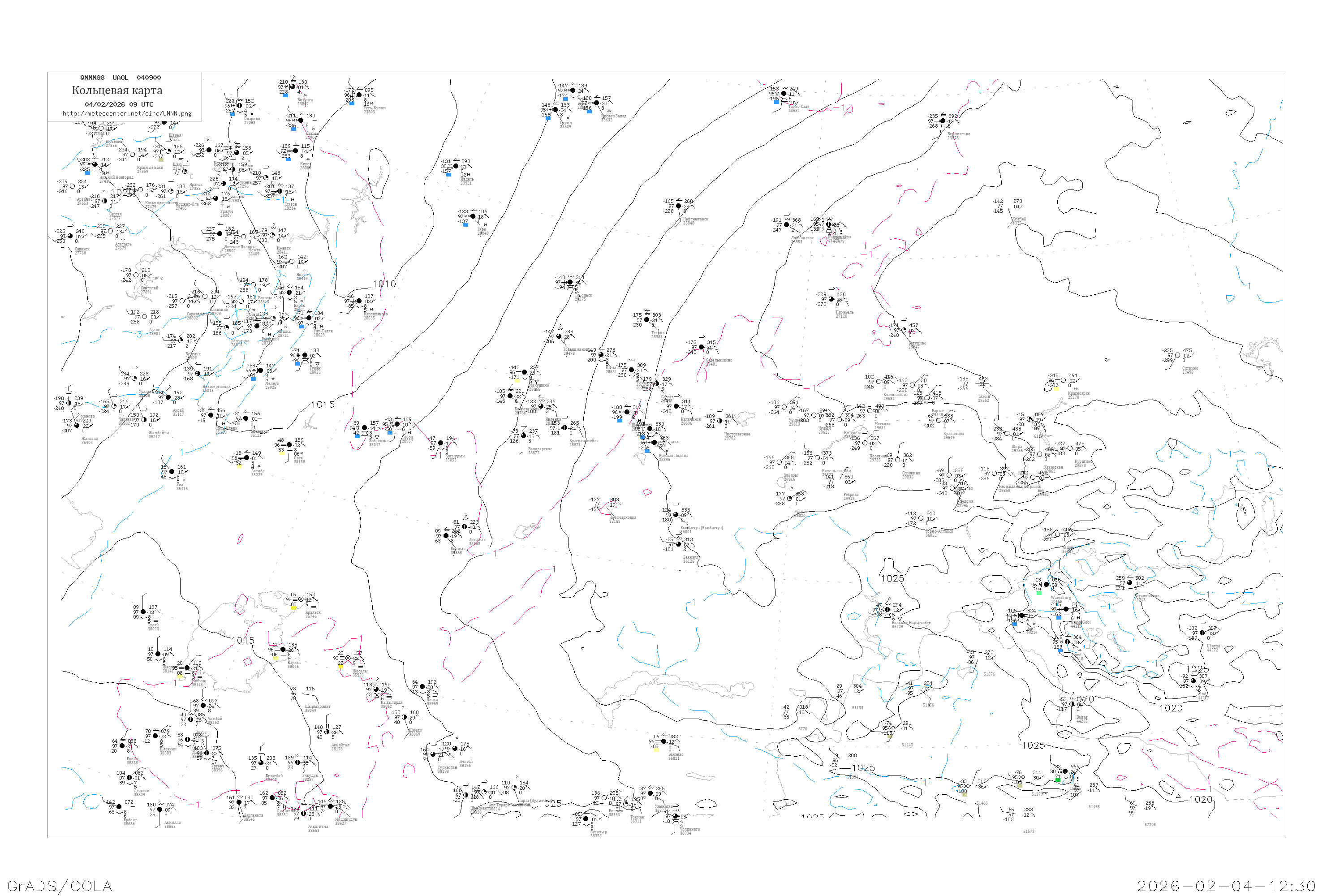Image resolution: width=1344 pixels, height=896 pixels.
Task: Click the Кольцевая карта map title
Action: (x=117, y=90)
